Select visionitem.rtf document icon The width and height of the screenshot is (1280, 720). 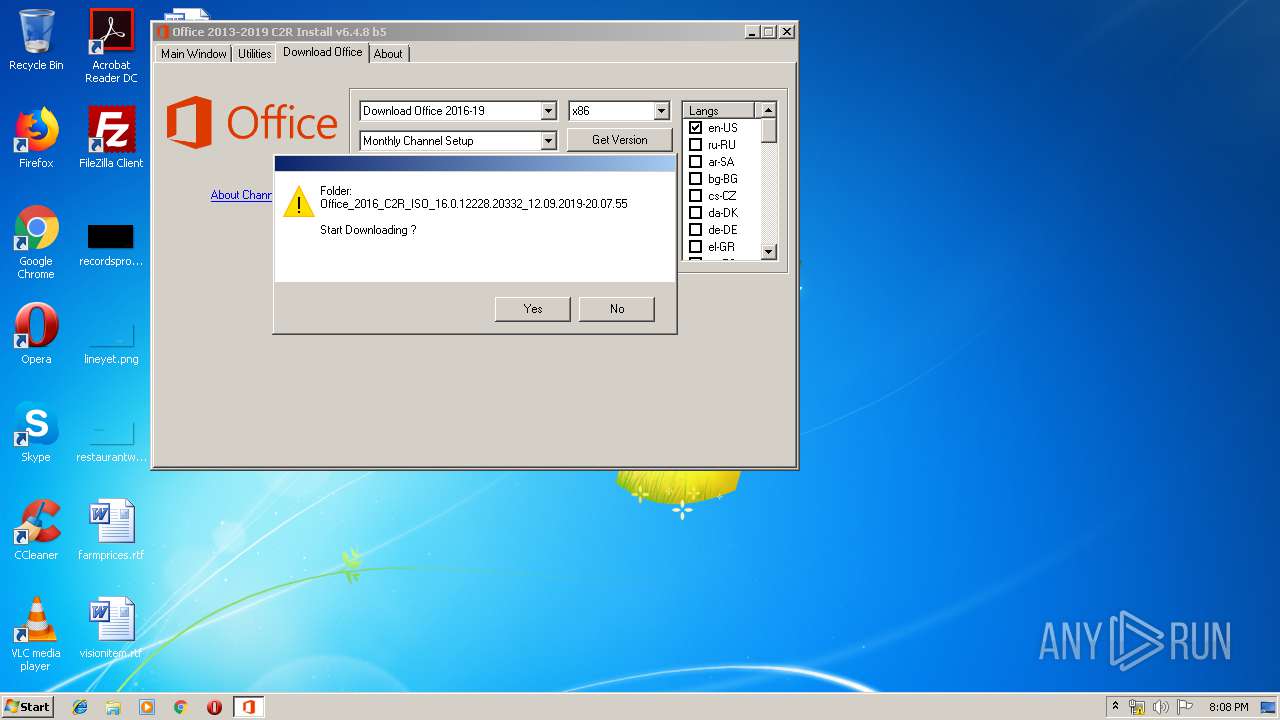(x=111, y=628)
